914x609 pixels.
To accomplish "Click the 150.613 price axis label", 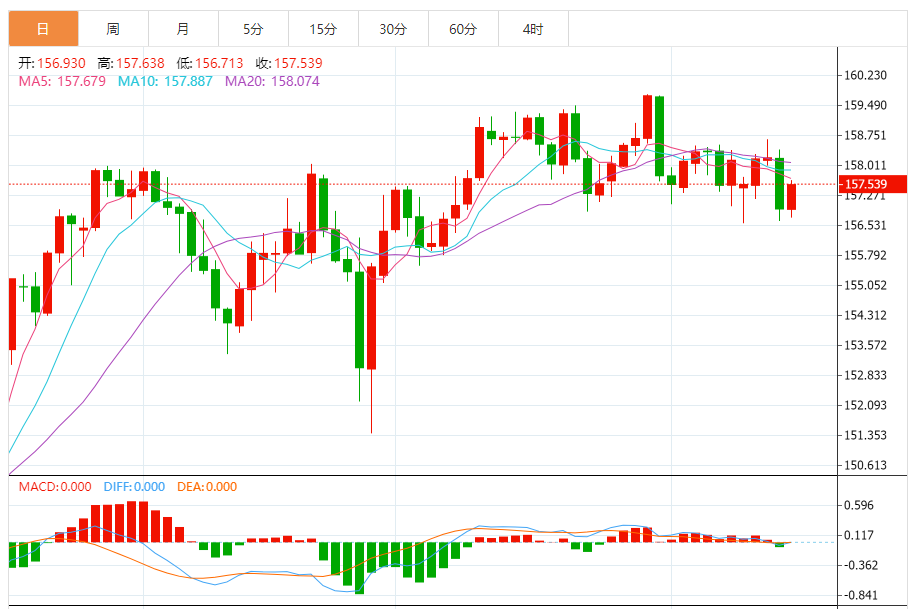I will (866, 465).
